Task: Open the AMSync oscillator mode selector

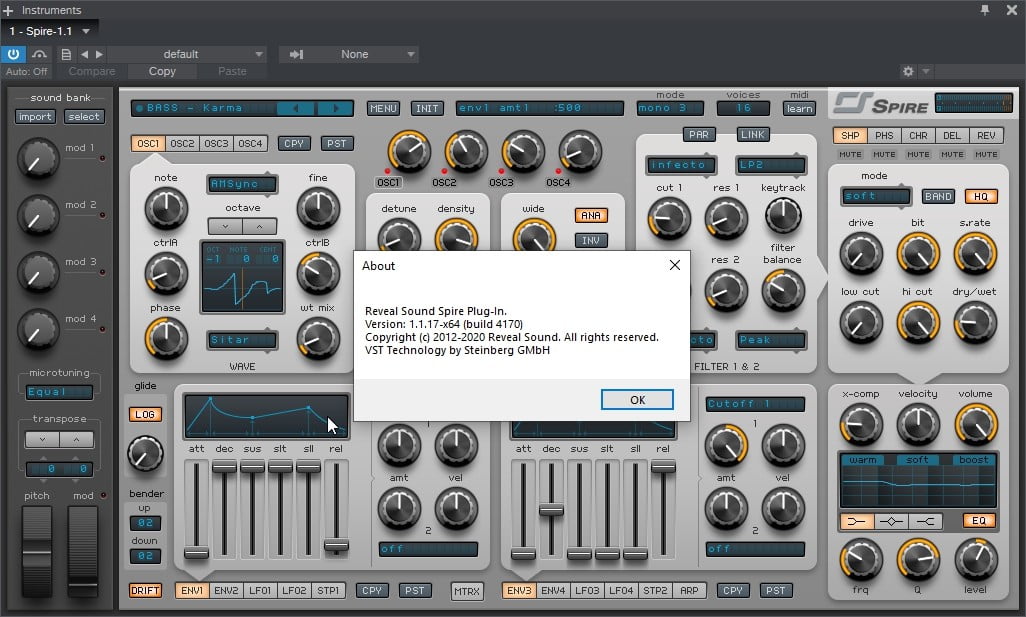Action: 241,184
